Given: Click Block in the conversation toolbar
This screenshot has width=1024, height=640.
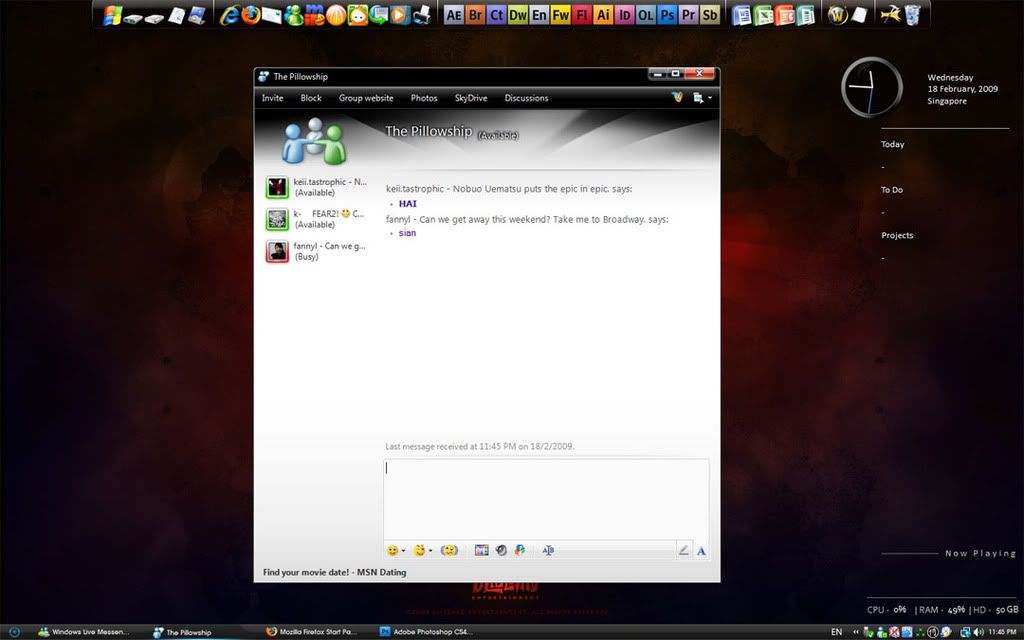Looking at the screenshot, I should 311,98.
